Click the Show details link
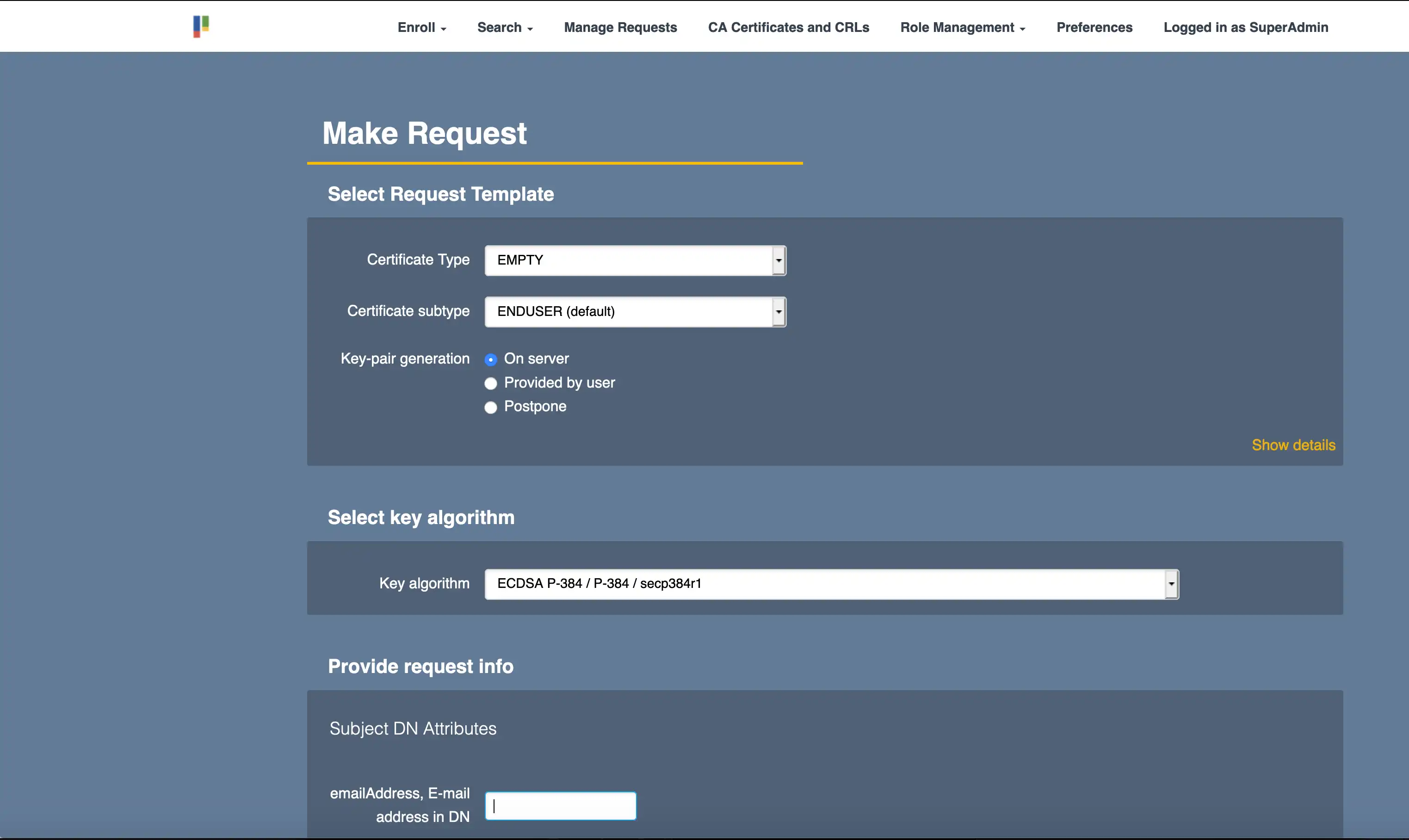The width and height of the screenshot is (1409, 840). point(1293,445)
